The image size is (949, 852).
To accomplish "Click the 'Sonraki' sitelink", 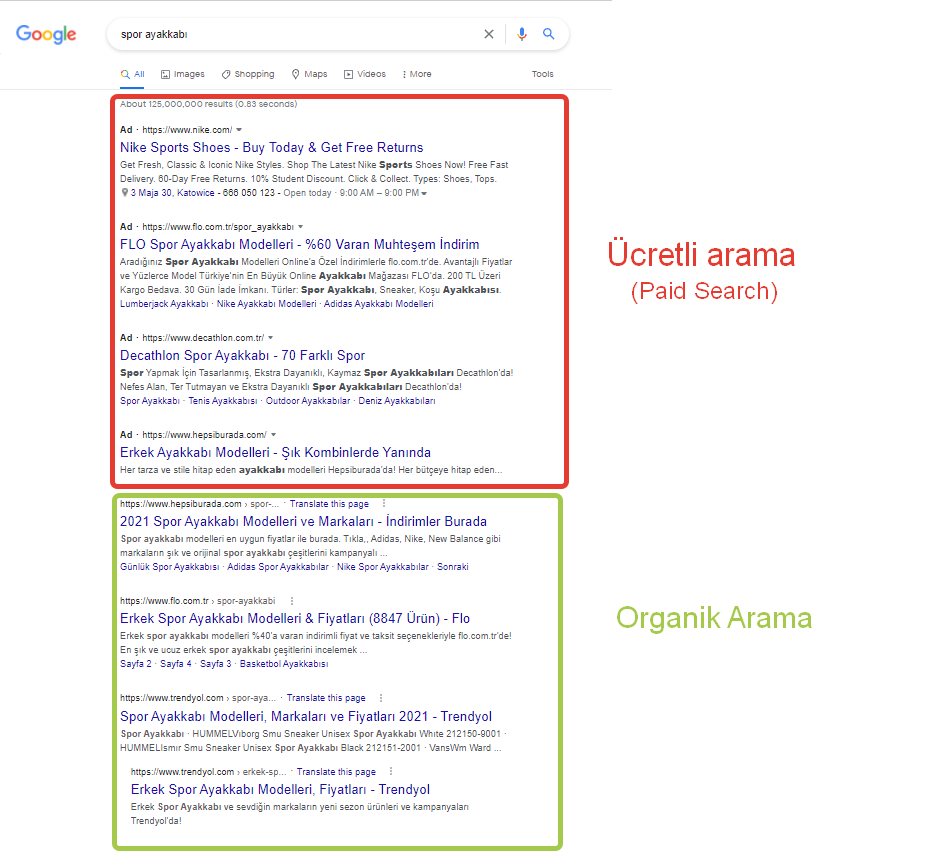I will click(453, 566).
